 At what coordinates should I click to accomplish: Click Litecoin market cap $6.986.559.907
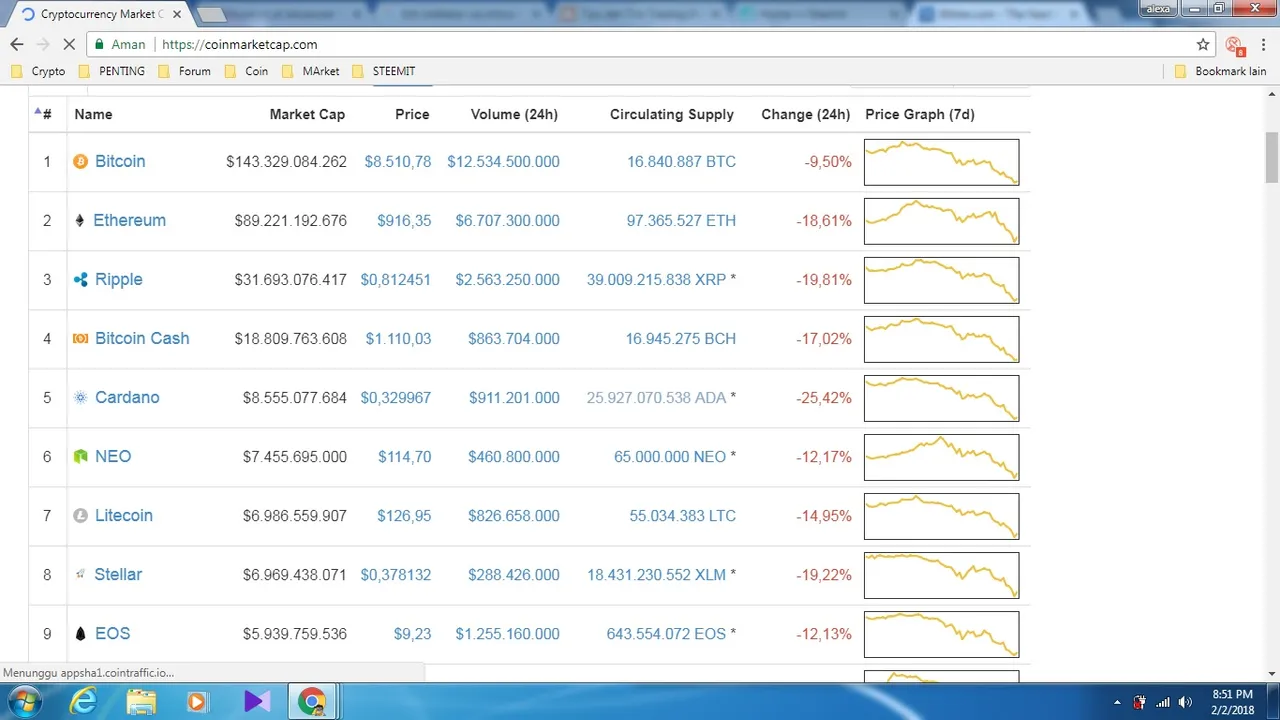[x=294, y=515]
